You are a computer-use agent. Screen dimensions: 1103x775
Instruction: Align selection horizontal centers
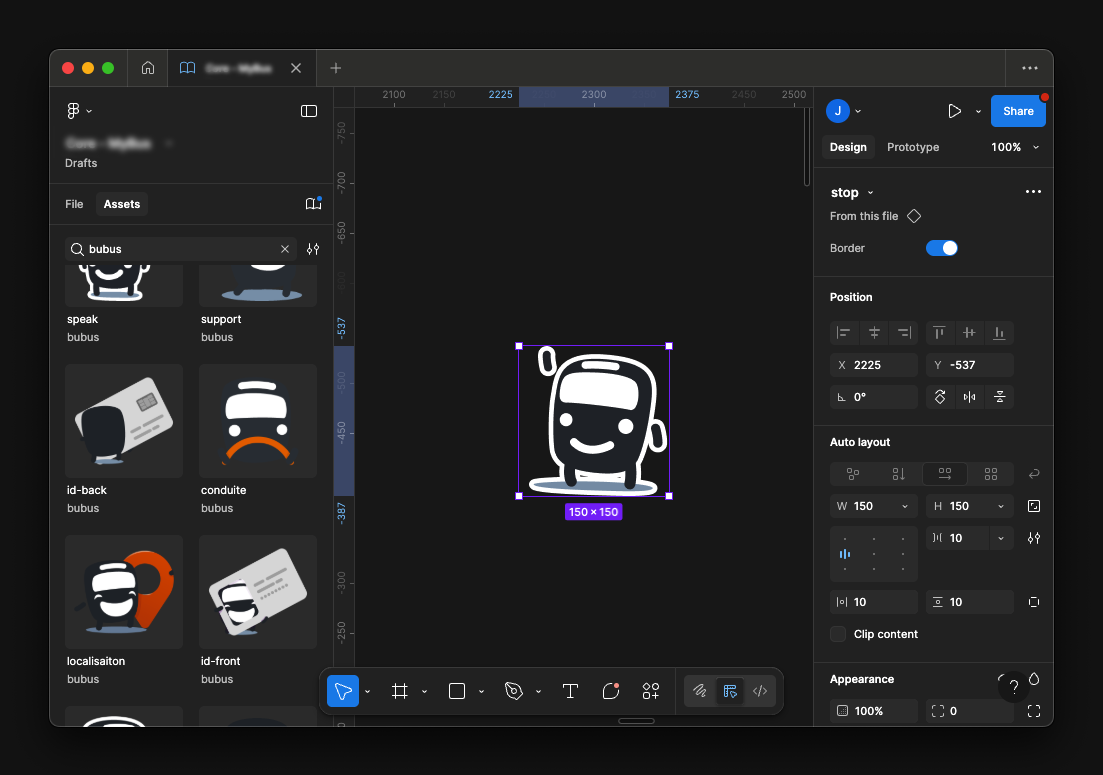tap(874, 333)
